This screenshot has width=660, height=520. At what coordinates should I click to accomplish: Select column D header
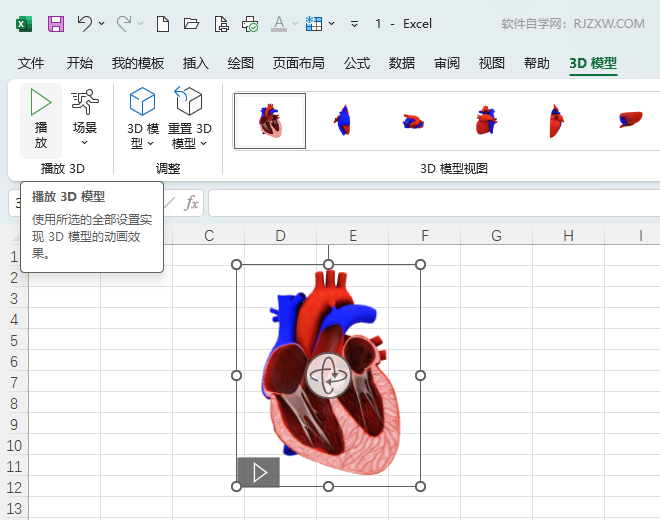coord(280,235)
